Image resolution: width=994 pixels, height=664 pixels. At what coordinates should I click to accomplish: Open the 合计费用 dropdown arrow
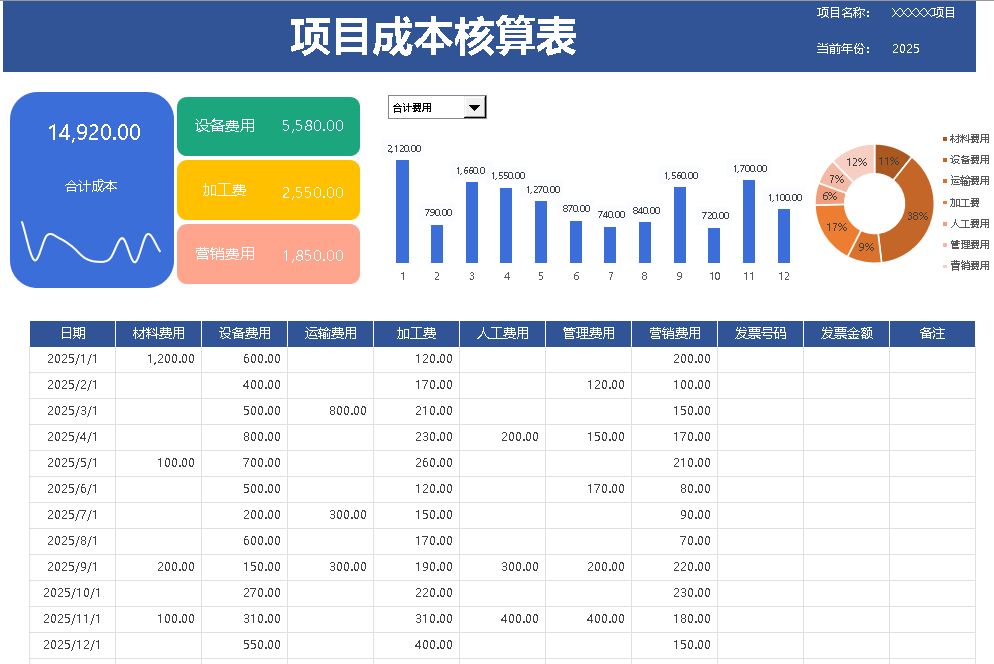[475, 108]
